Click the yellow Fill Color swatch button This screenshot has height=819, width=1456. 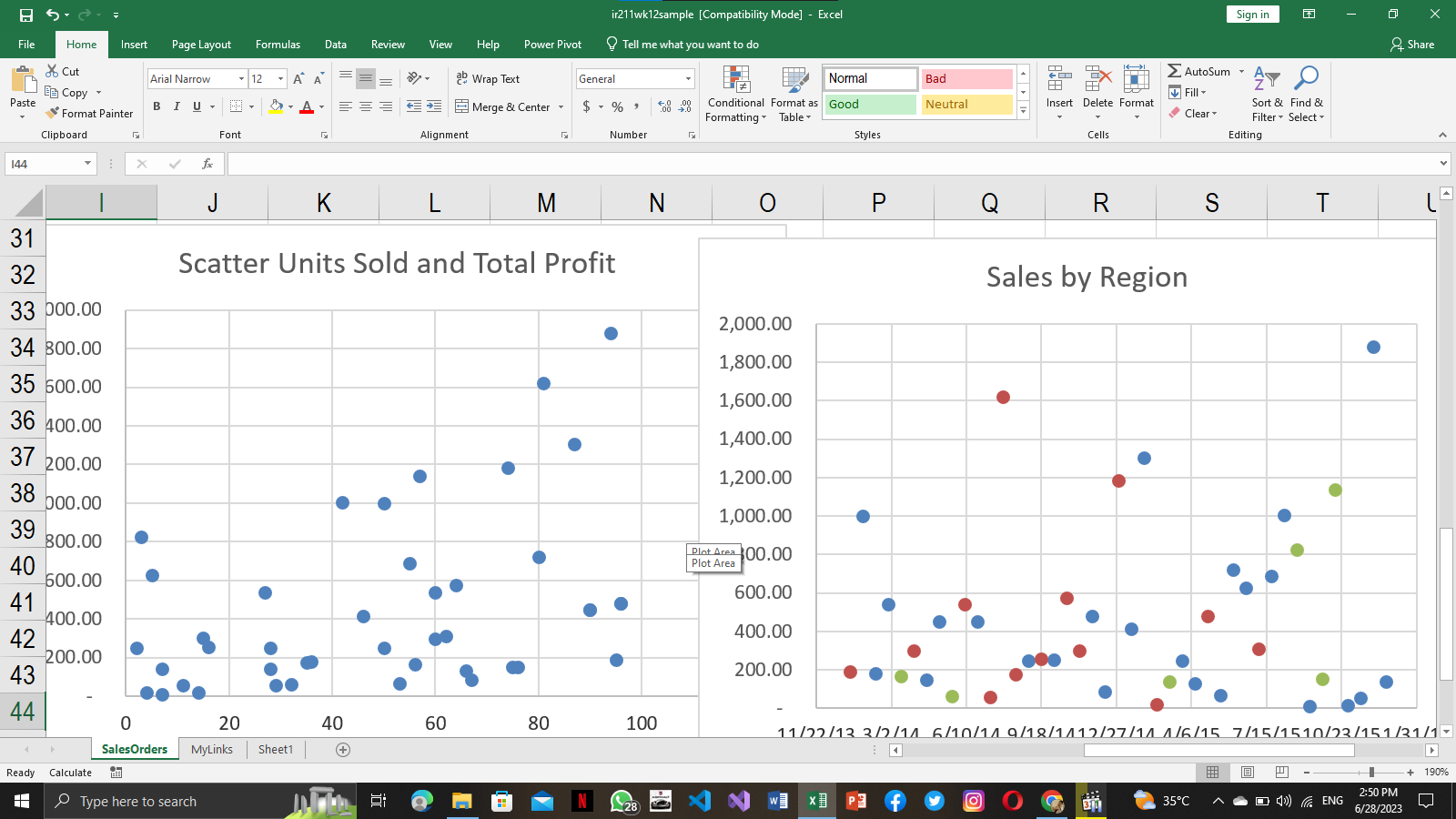point(276,106)
